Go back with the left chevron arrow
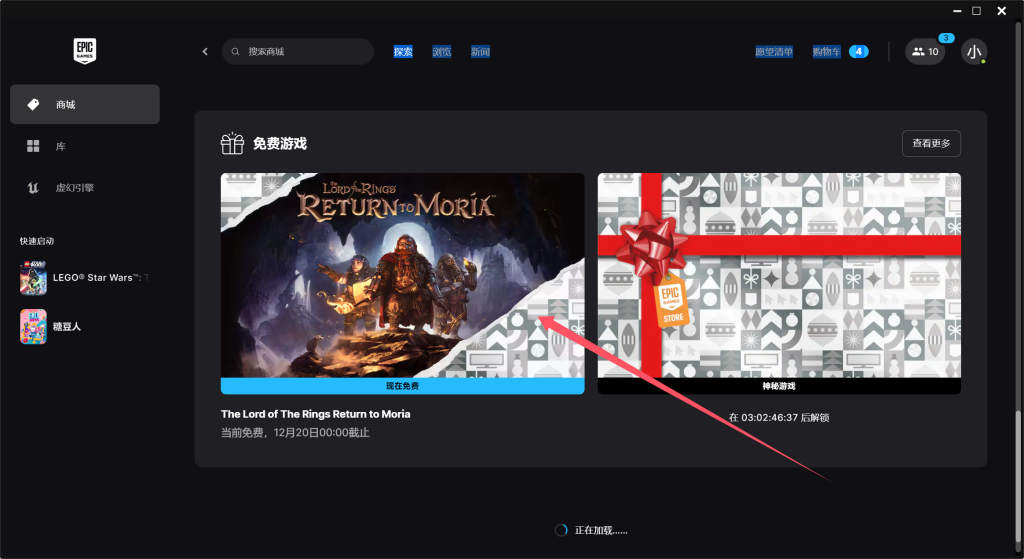1024x559 pixels. [x=205, y=52]
